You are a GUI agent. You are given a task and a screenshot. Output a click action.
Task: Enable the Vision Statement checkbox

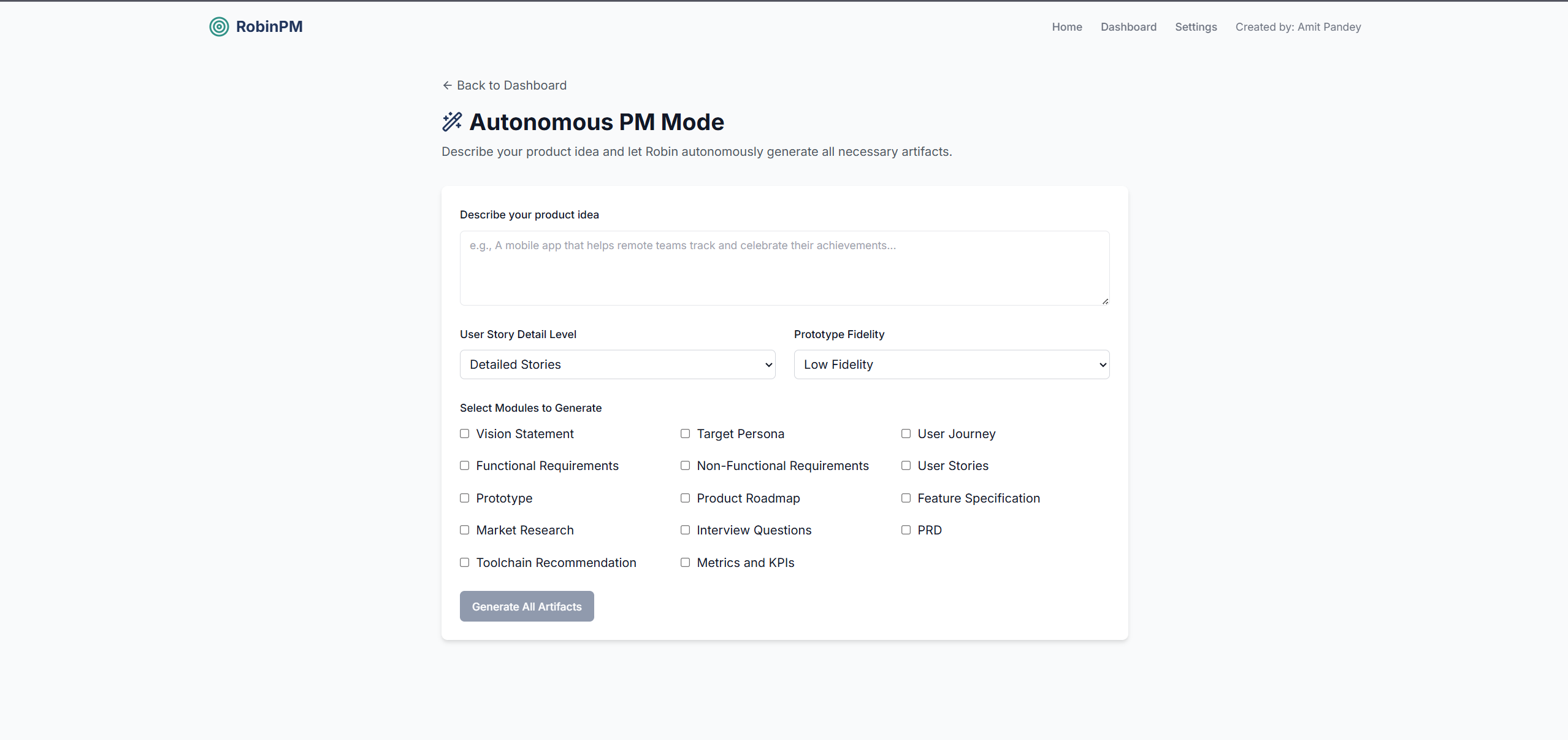click(x=465, y=434)
